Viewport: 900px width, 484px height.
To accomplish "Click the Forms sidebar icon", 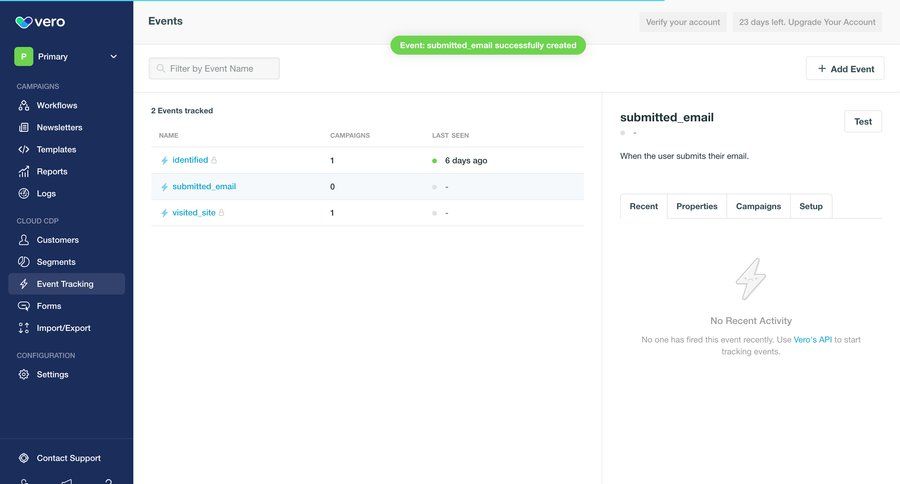I will click(24, 306).
